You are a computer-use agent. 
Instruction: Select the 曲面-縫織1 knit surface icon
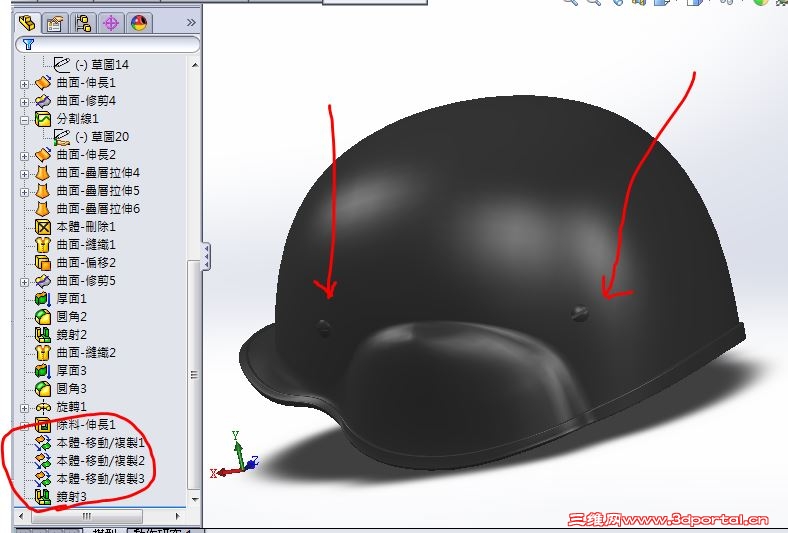(43, 244)
